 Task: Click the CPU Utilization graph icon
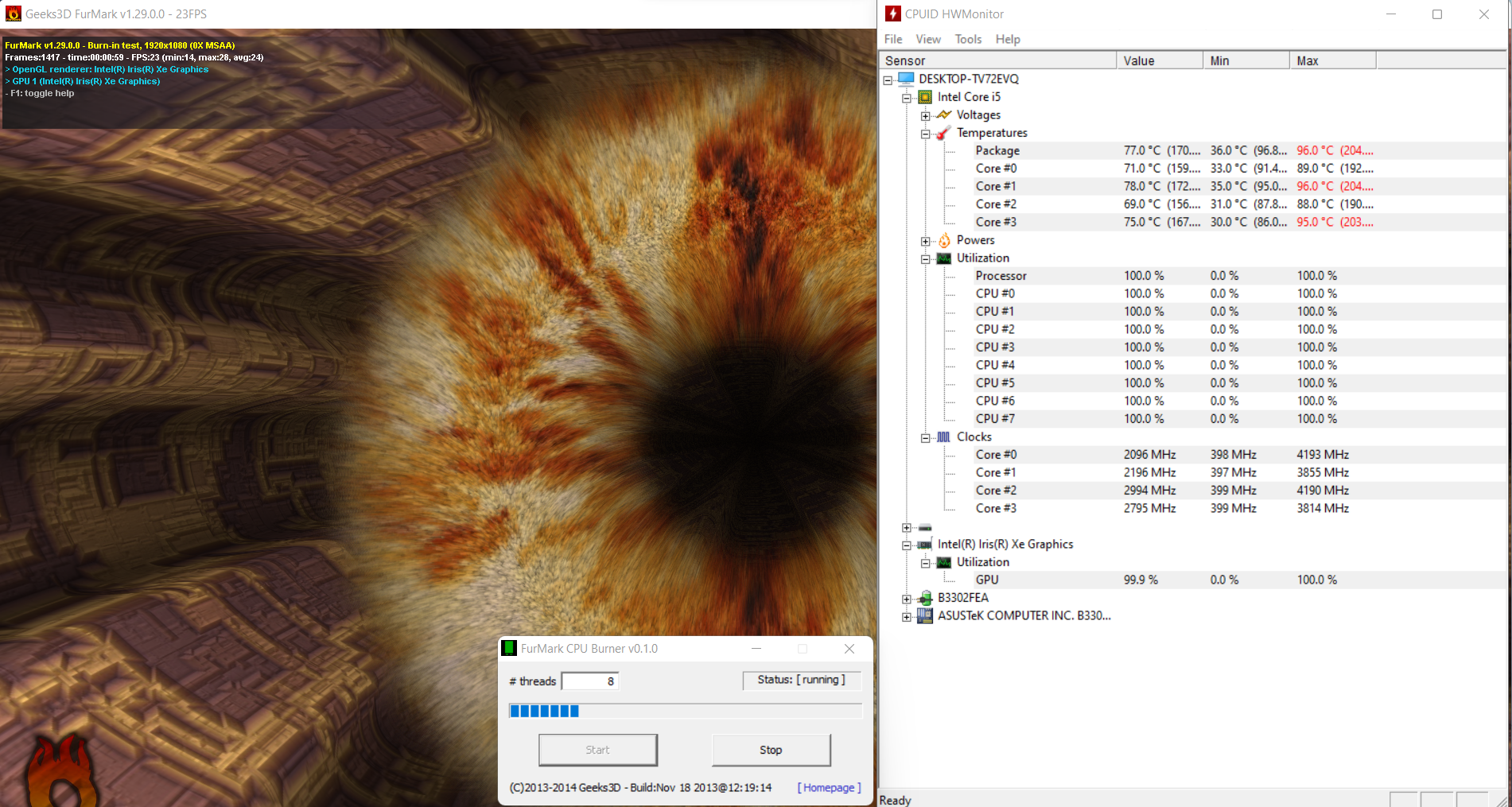(944, 258)
